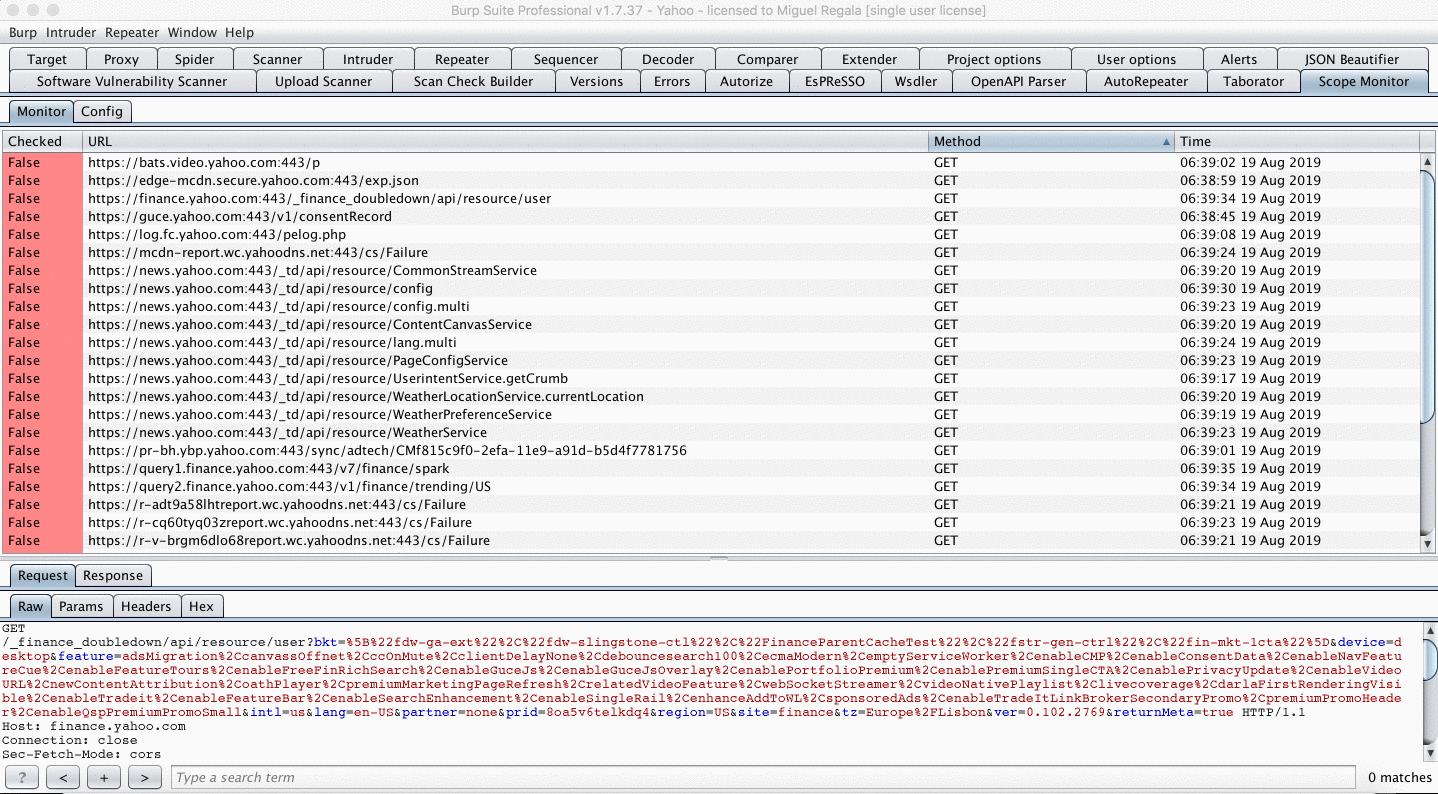
Task: Switch to the Taborator tab
Action: click(x=1253, y=81)
